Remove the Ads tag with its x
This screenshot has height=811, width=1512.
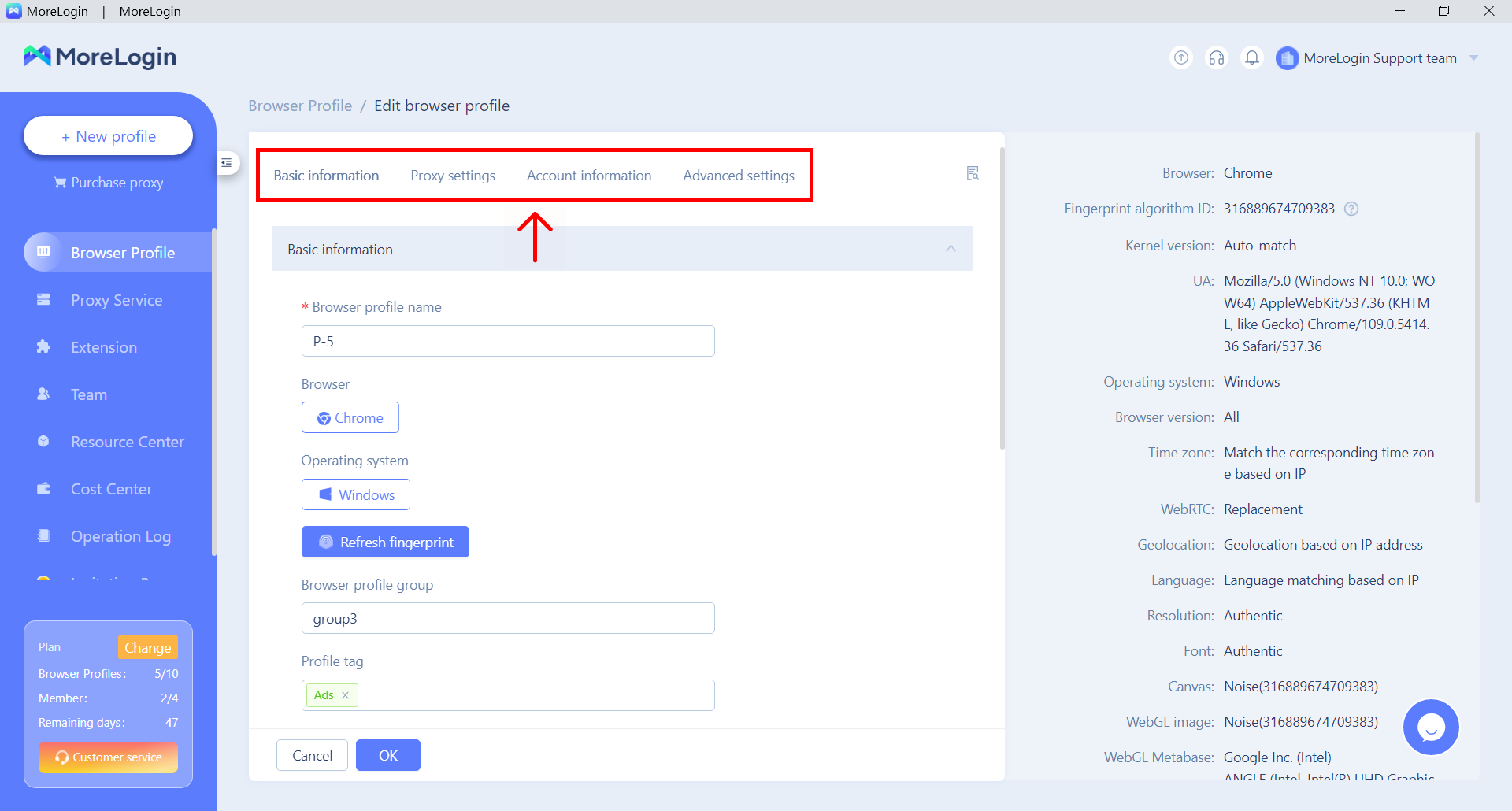pos(345,695)
